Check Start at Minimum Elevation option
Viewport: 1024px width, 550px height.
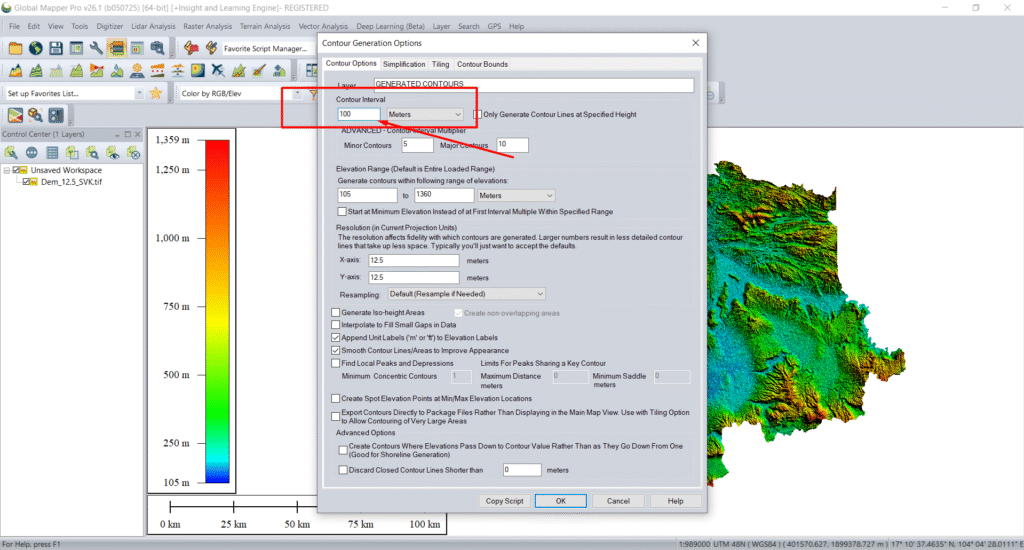pyautogui.click(x=342, y=212)
